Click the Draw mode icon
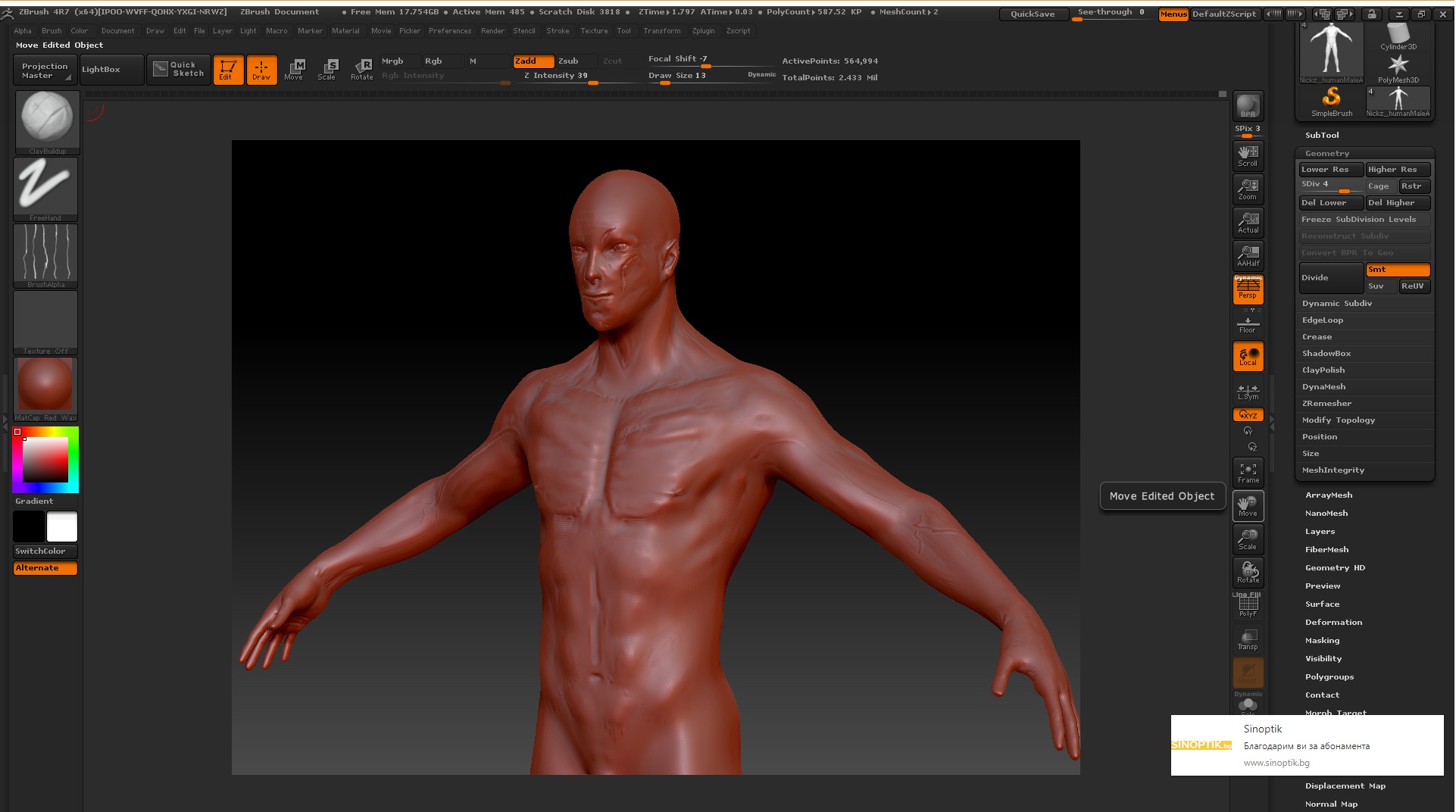This screenshot has width=1456, height=812. 261,70
